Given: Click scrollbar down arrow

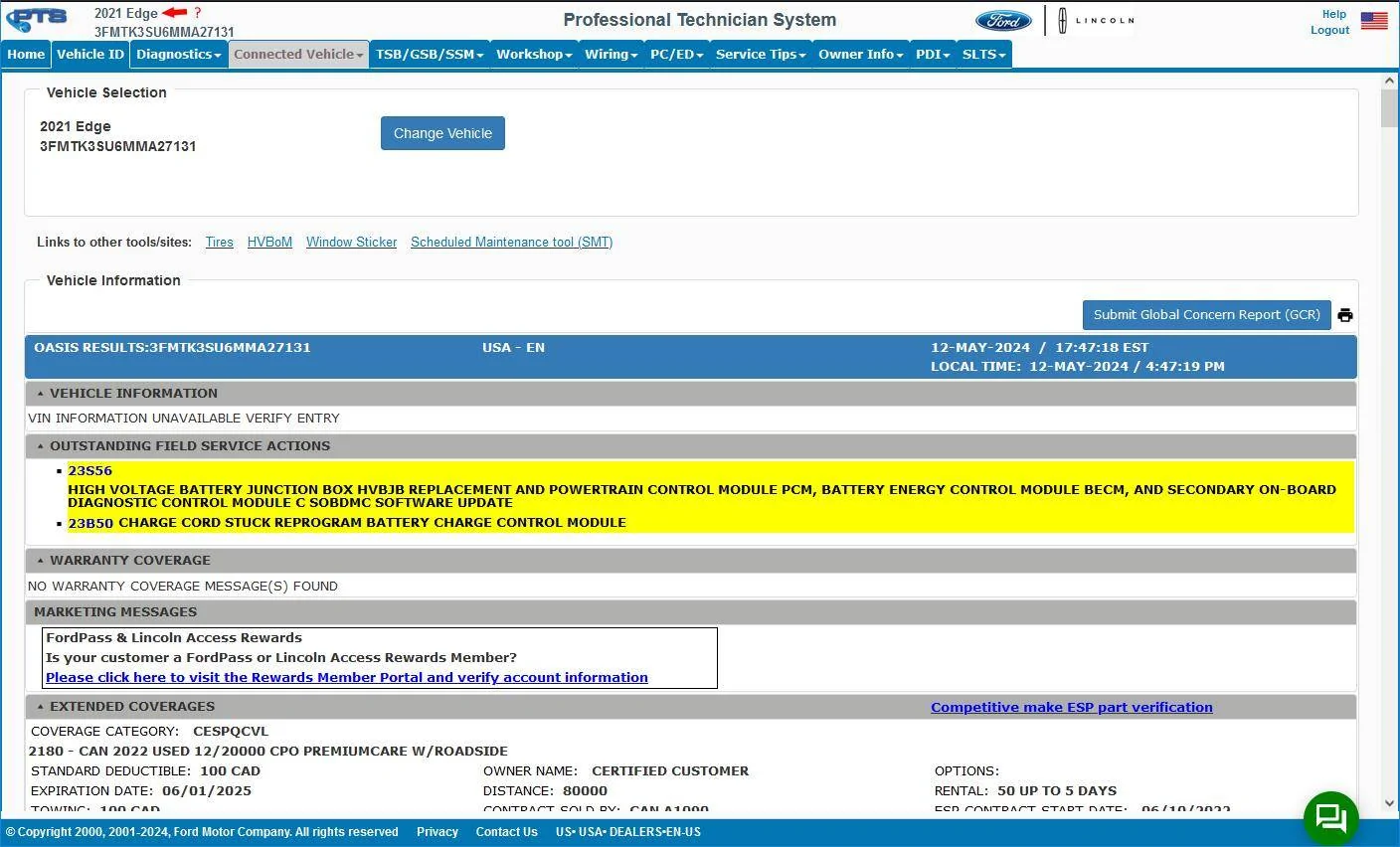Looking at the screenshot, I should click(x=1389, y=803).
